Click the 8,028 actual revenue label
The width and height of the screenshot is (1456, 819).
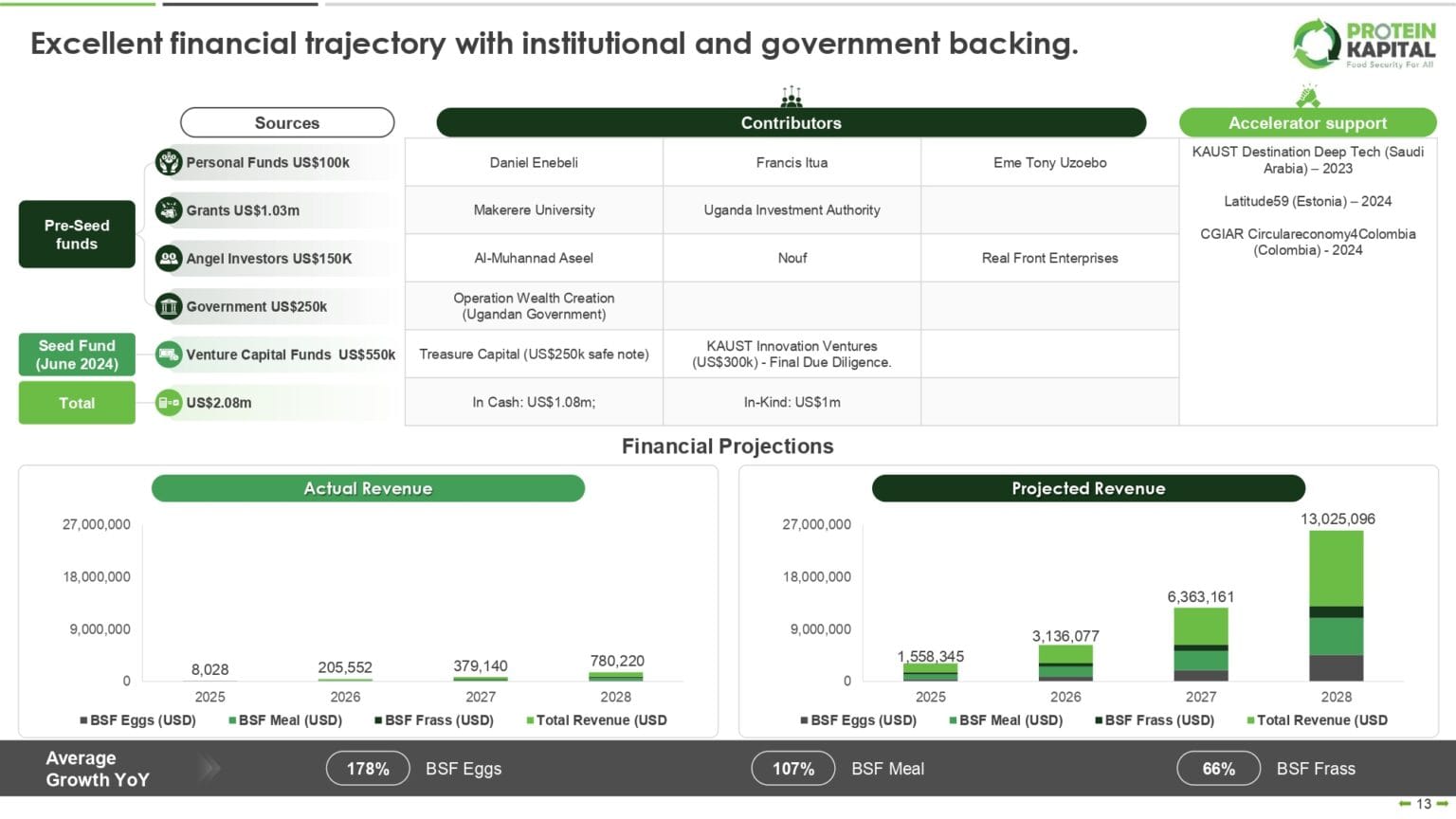coord(209,669)
